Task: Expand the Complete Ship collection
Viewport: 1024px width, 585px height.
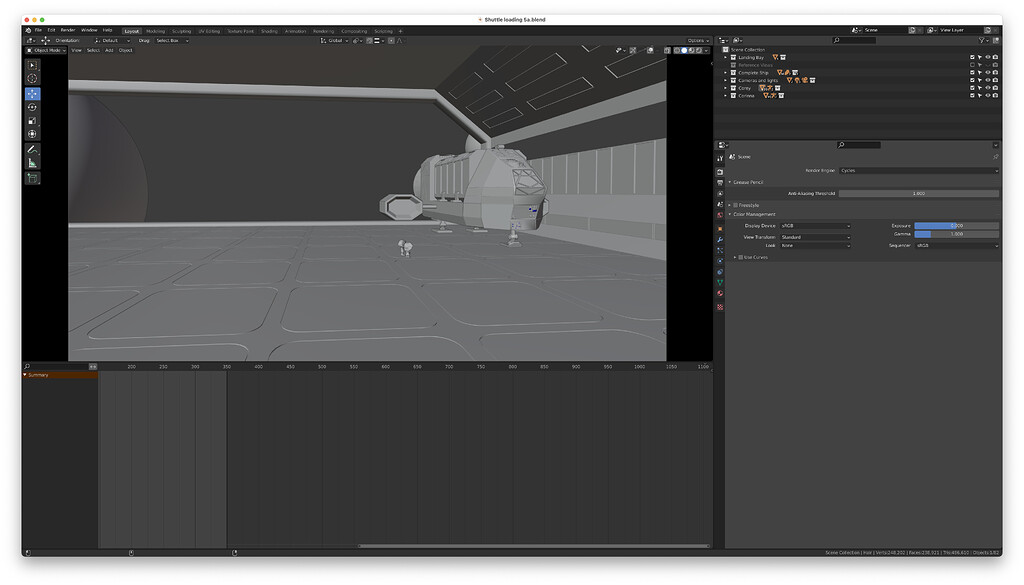Action: [x=726, y=72]
